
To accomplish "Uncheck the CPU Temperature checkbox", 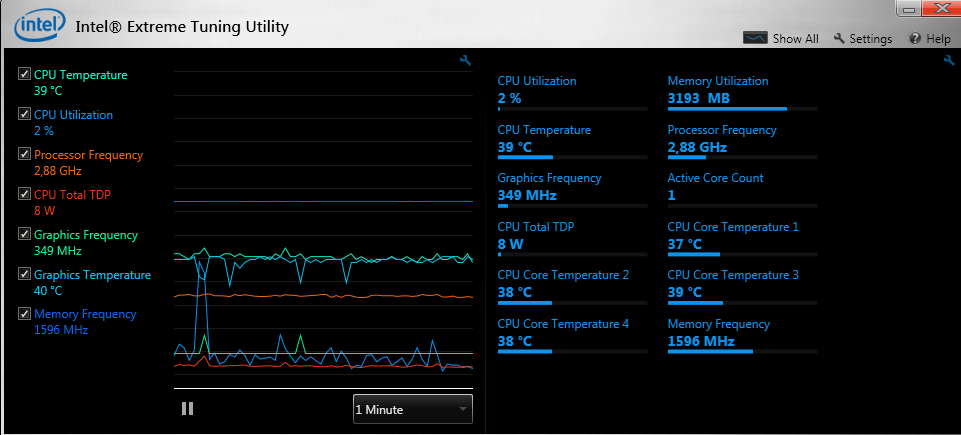I will [24, 74].
